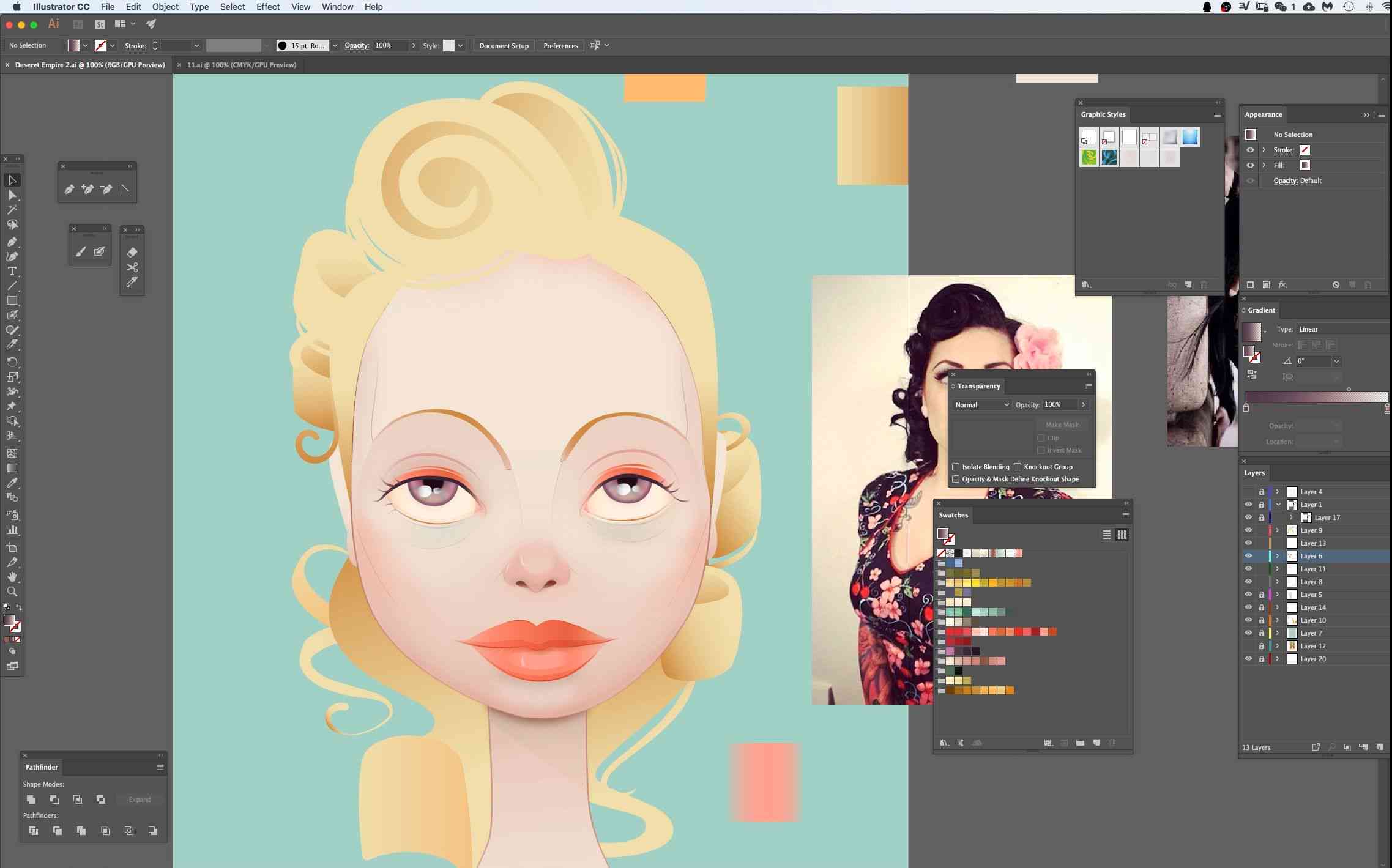Enable Isolate Blending checkbox
The height and width of the screenshot is (868, 1392).
(955, 466)
